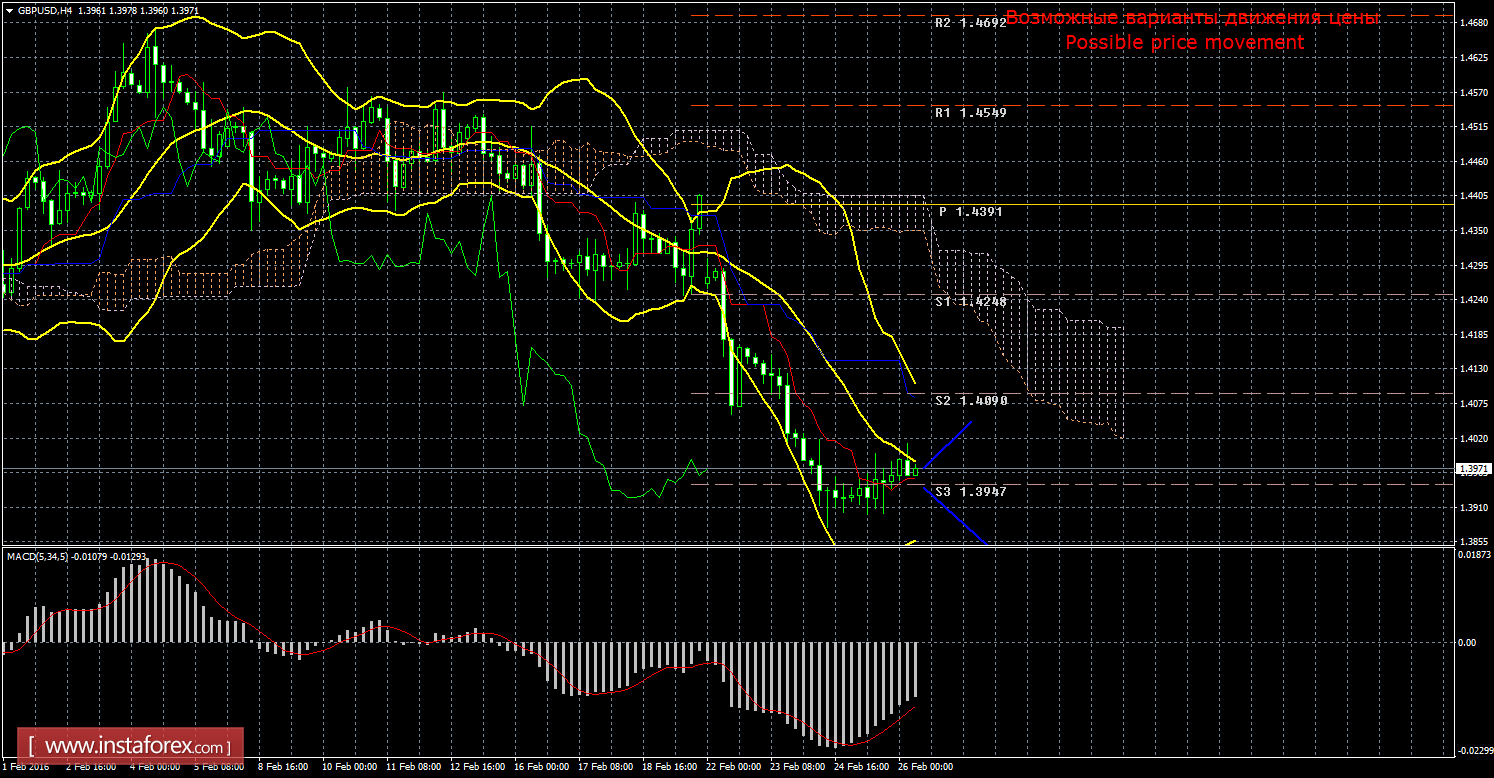The image size is (1494, 778).
Task: Click the Russian red caption text
Action: click(x=1192, y=18)
